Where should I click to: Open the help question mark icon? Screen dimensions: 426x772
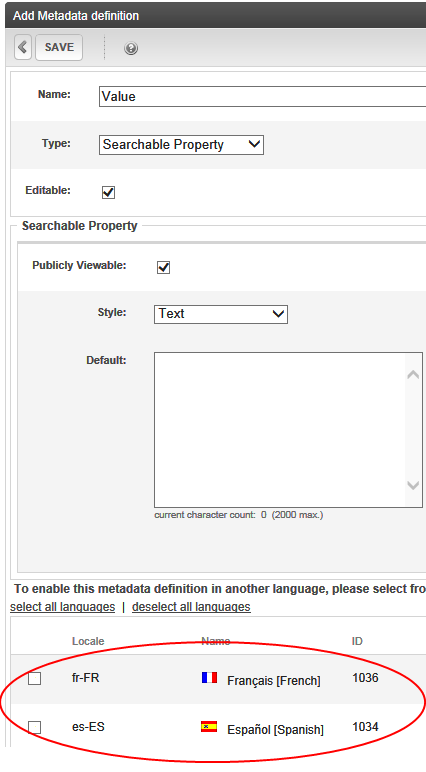131,48
